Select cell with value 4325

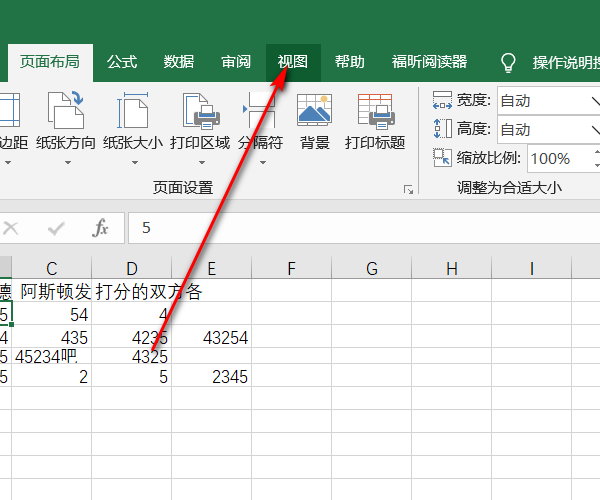pos(132,356)
